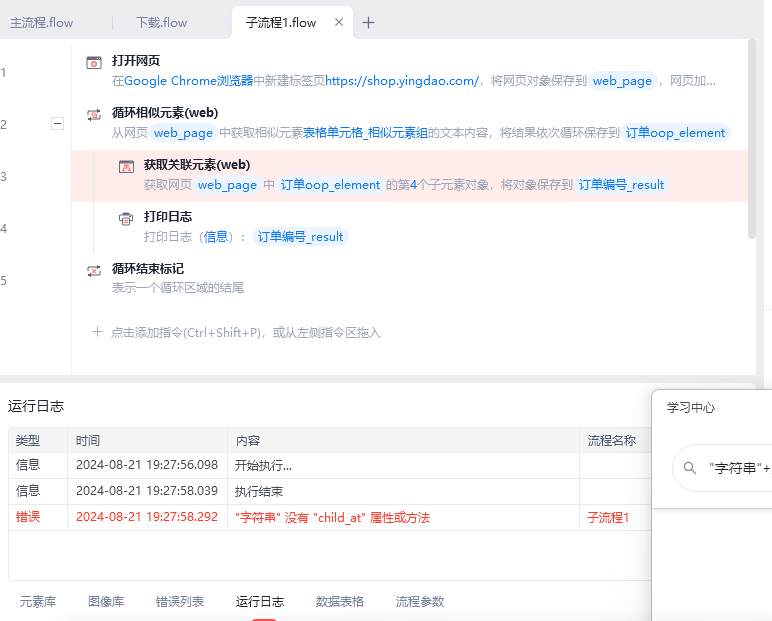Click the search icon in 学习中心
Viewport: 772px width, 621px height.
coord(690,468)
